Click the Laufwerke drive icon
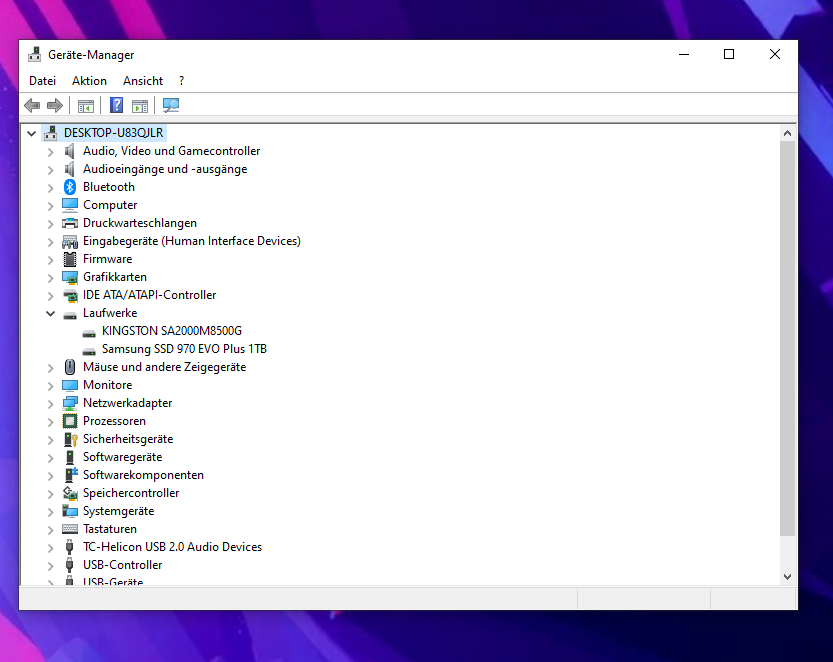 point(70,315)
